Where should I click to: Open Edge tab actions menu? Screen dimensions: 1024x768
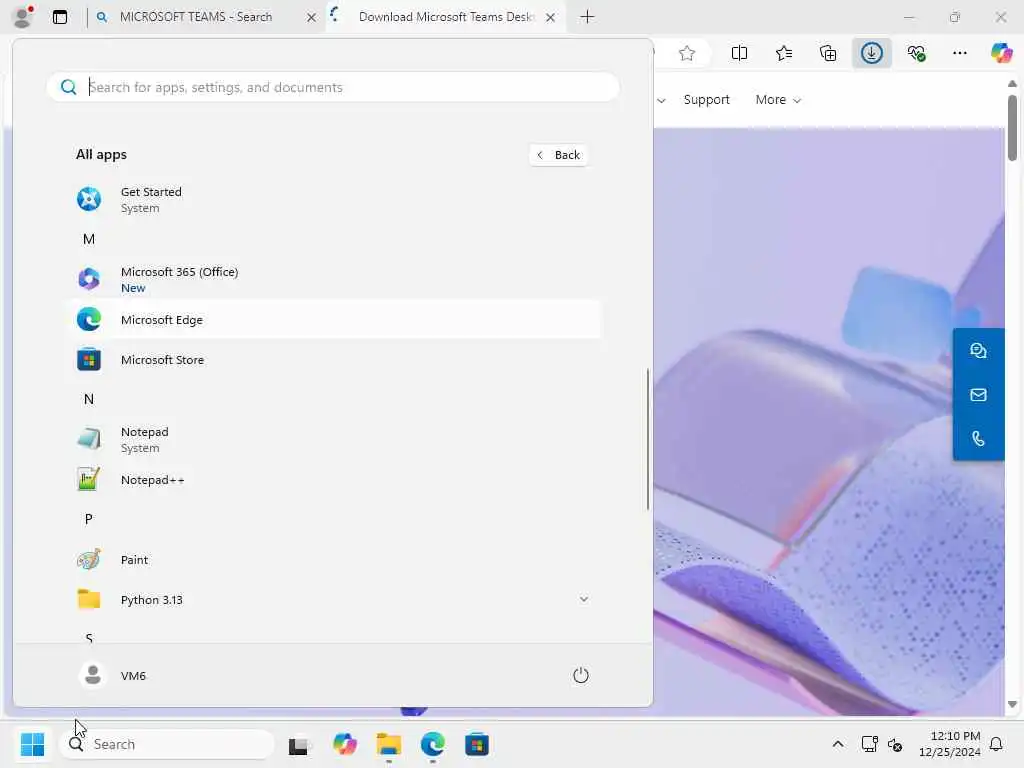[x=60, y=17]
